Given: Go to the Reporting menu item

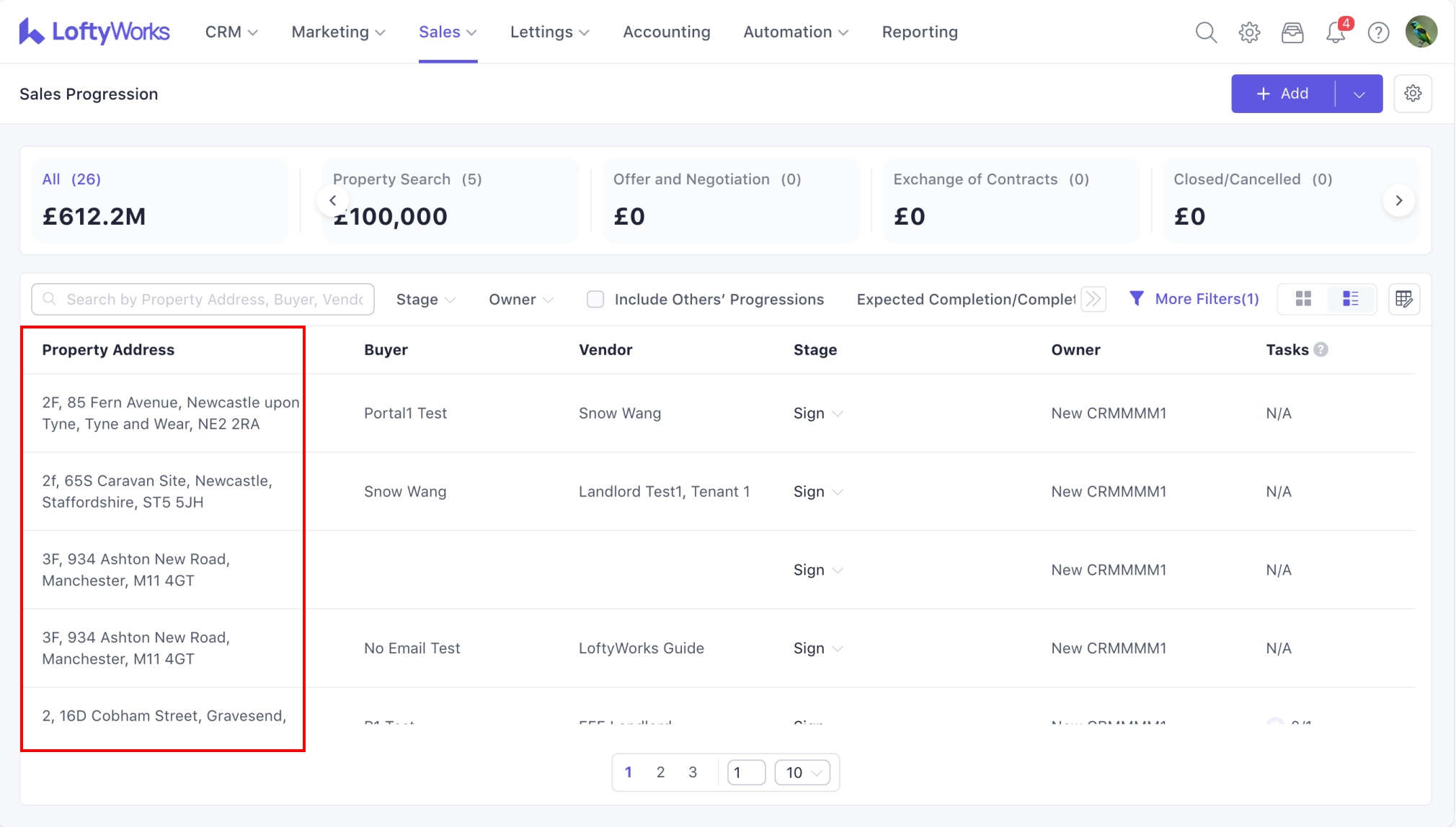Looking at the screenshot, I should point(920,32).
